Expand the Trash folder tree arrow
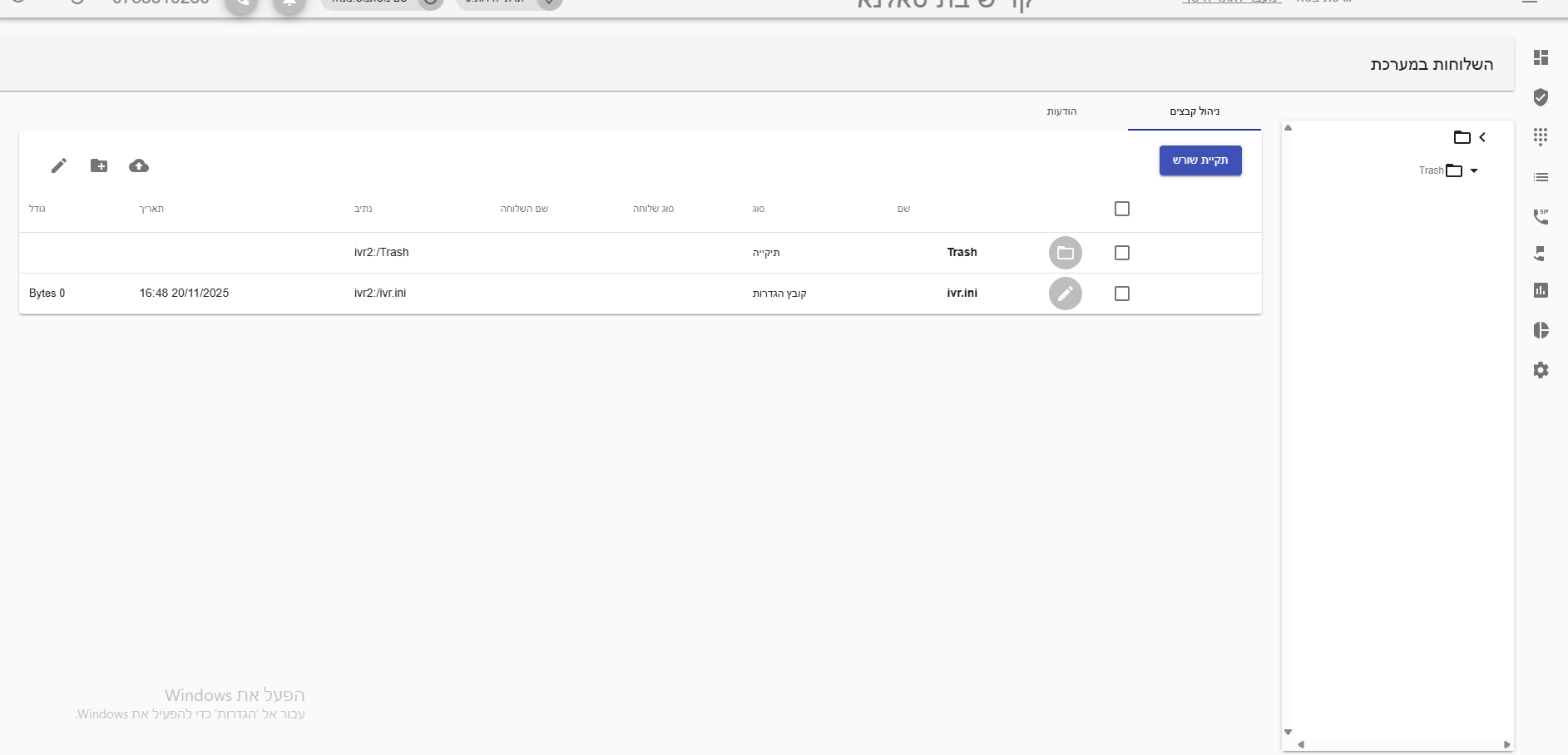This screenshot has height=755, width=1568. (1474, 171)
